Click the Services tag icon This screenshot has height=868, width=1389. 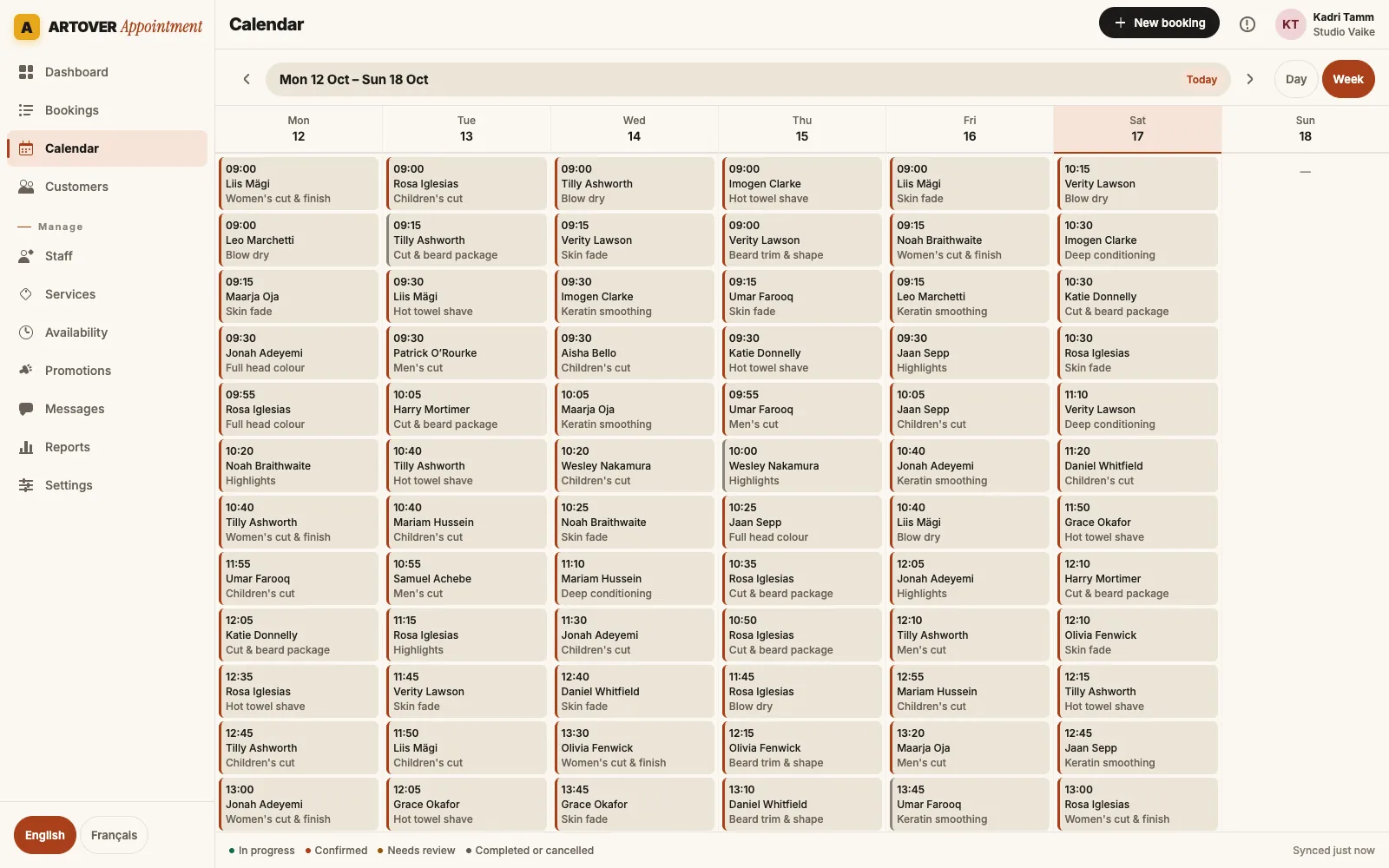coord(26,294)
